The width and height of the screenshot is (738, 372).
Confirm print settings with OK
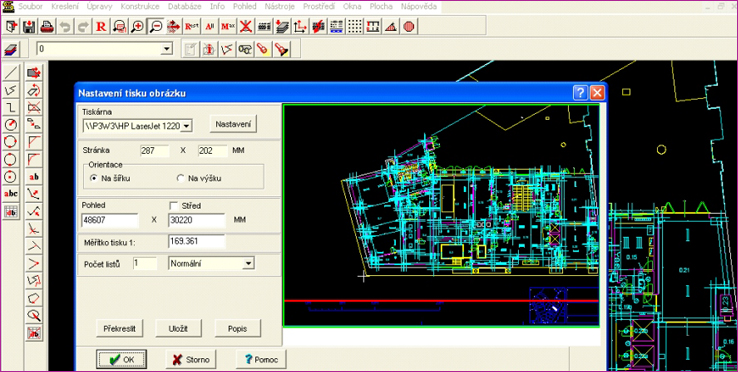[x=122, y=360]
